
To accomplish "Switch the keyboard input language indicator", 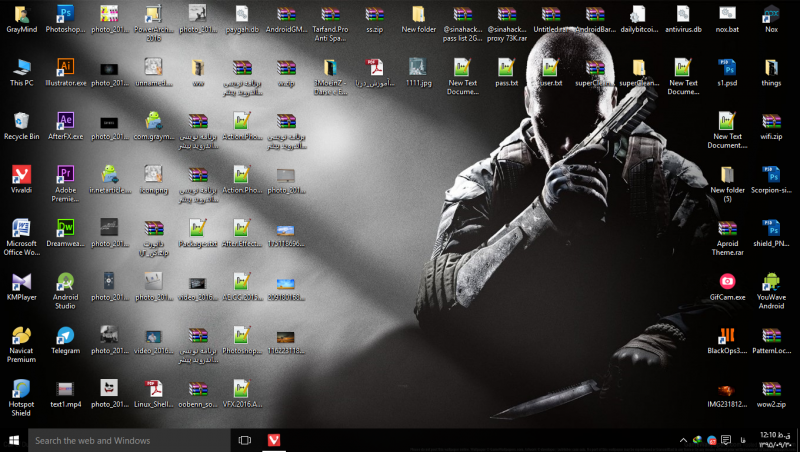I will (x=742, y=440).
